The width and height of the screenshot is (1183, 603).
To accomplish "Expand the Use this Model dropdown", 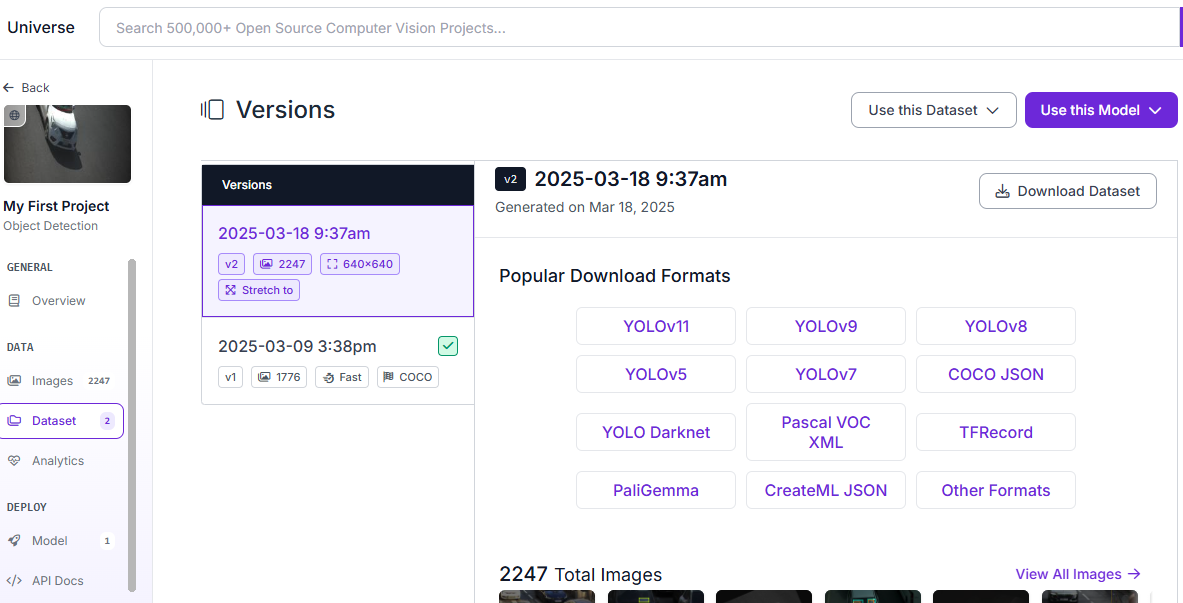I will 1101,110.
